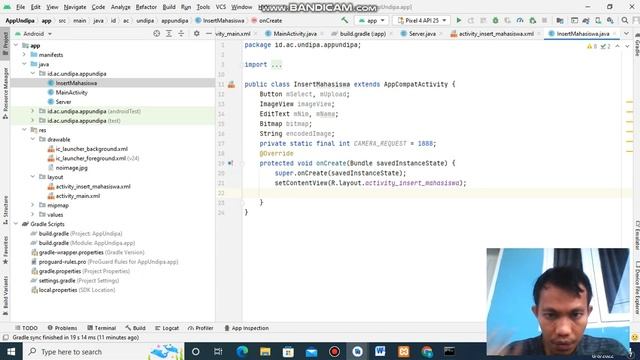Open the Tools menu
Screen dimensions: 640x360
click(203, 7)
